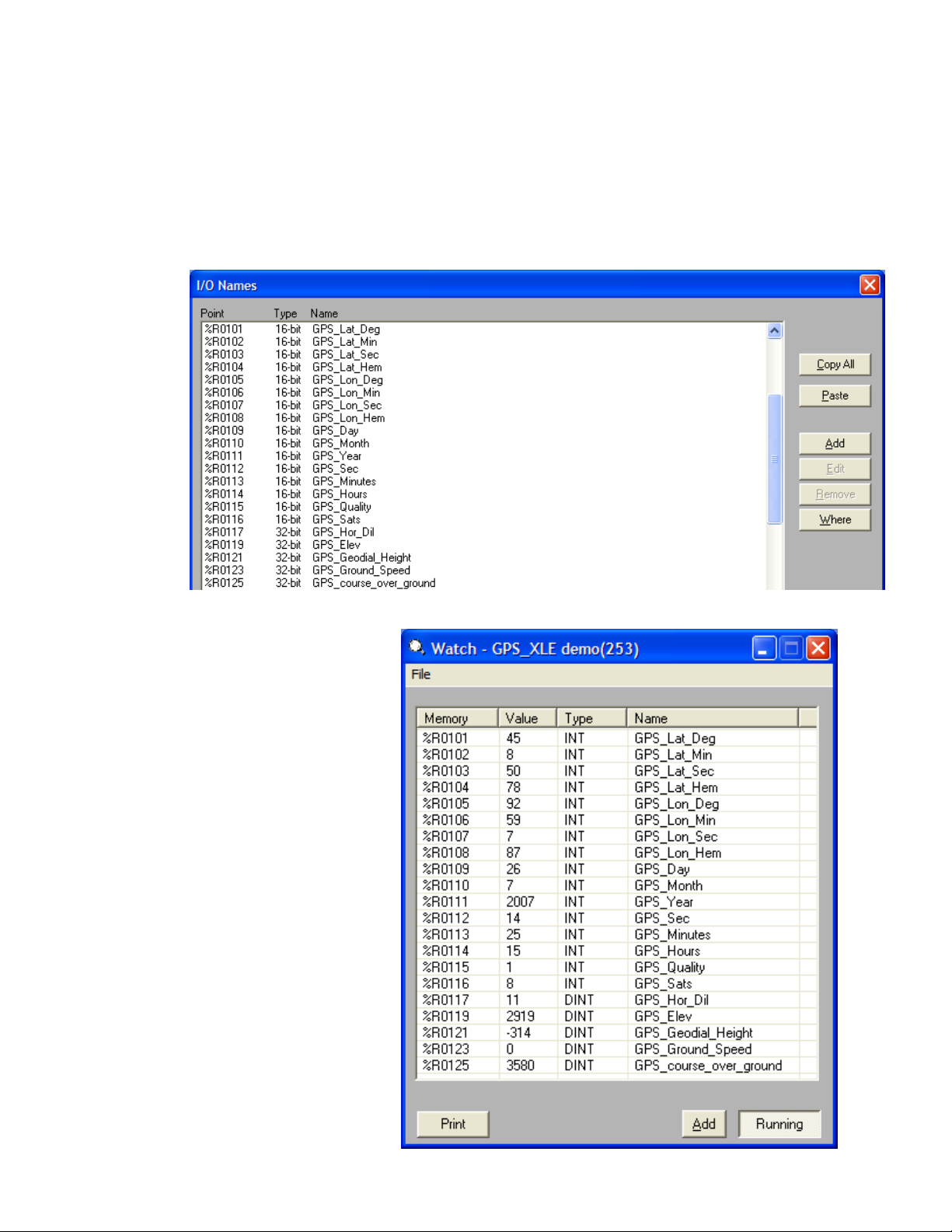This screenshot has width=952, height=1232.
Task: Select the GPS_Elev row in I/O Names
Action: point(483,545)
